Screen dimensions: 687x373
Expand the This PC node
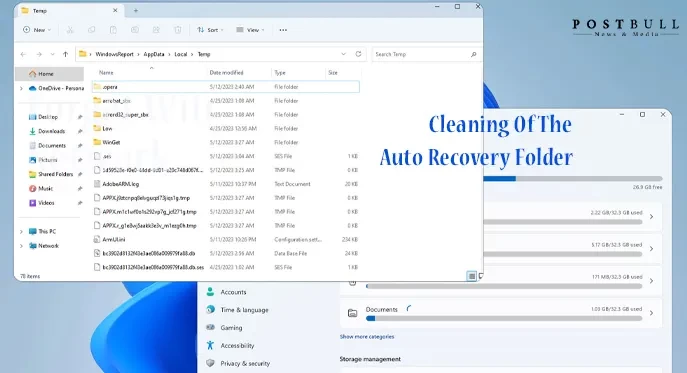(21, 231)
